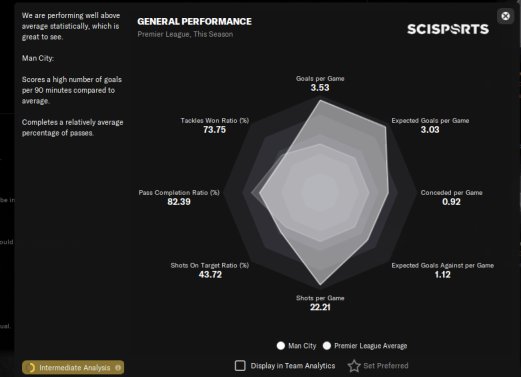
Task: Select the Pass Completion Ratio stat
Action: [x=179, y=197]
